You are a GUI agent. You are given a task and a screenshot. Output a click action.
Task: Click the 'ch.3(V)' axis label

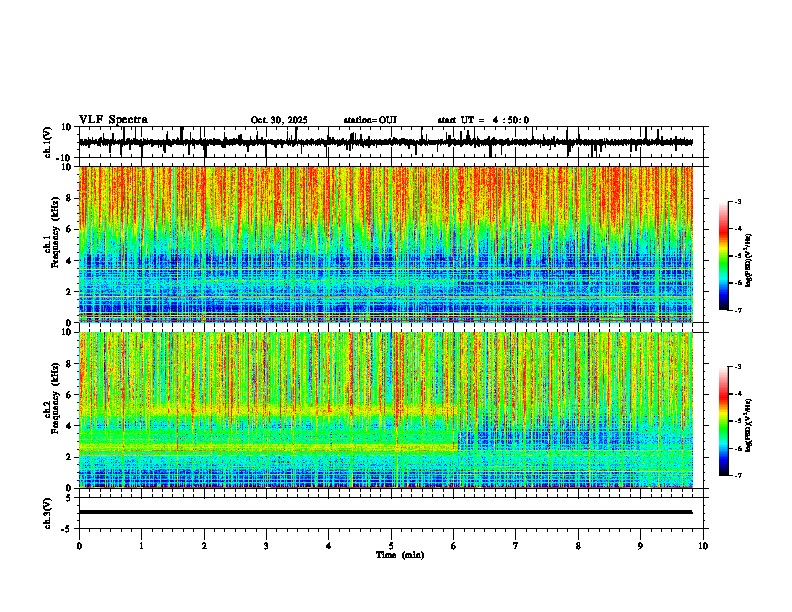(x=48, y=513)
